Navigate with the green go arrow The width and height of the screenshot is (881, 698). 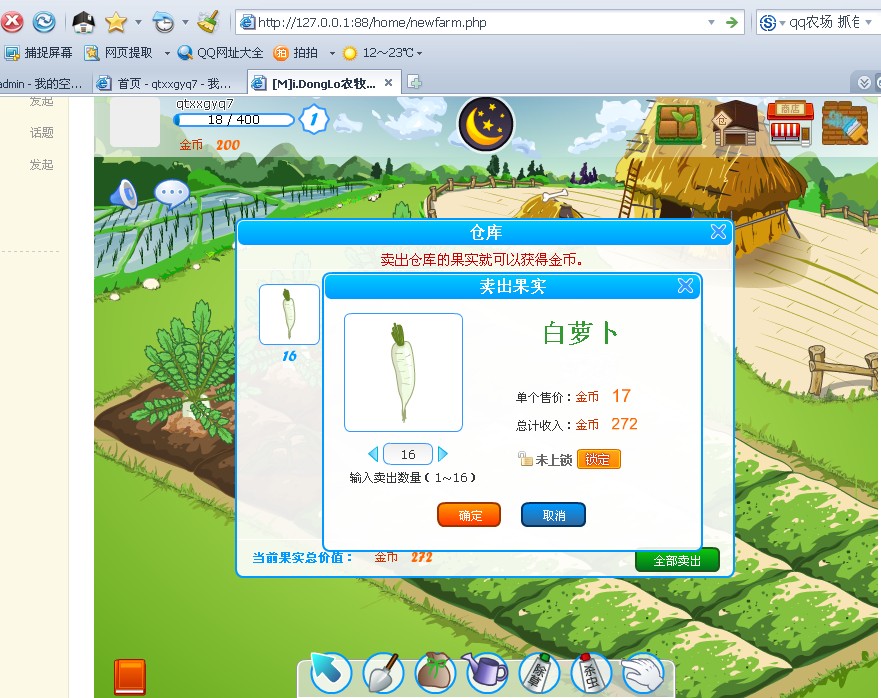tap(732, 22)
